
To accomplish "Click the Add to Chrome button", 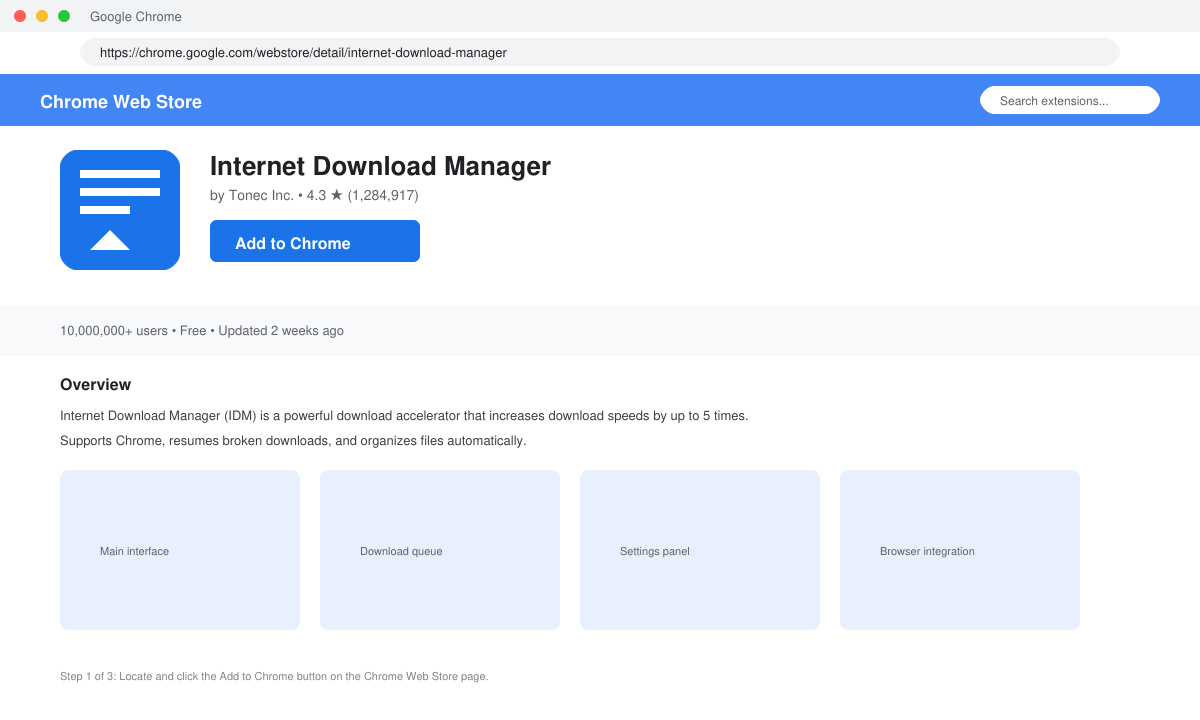I will click(315, 241).
